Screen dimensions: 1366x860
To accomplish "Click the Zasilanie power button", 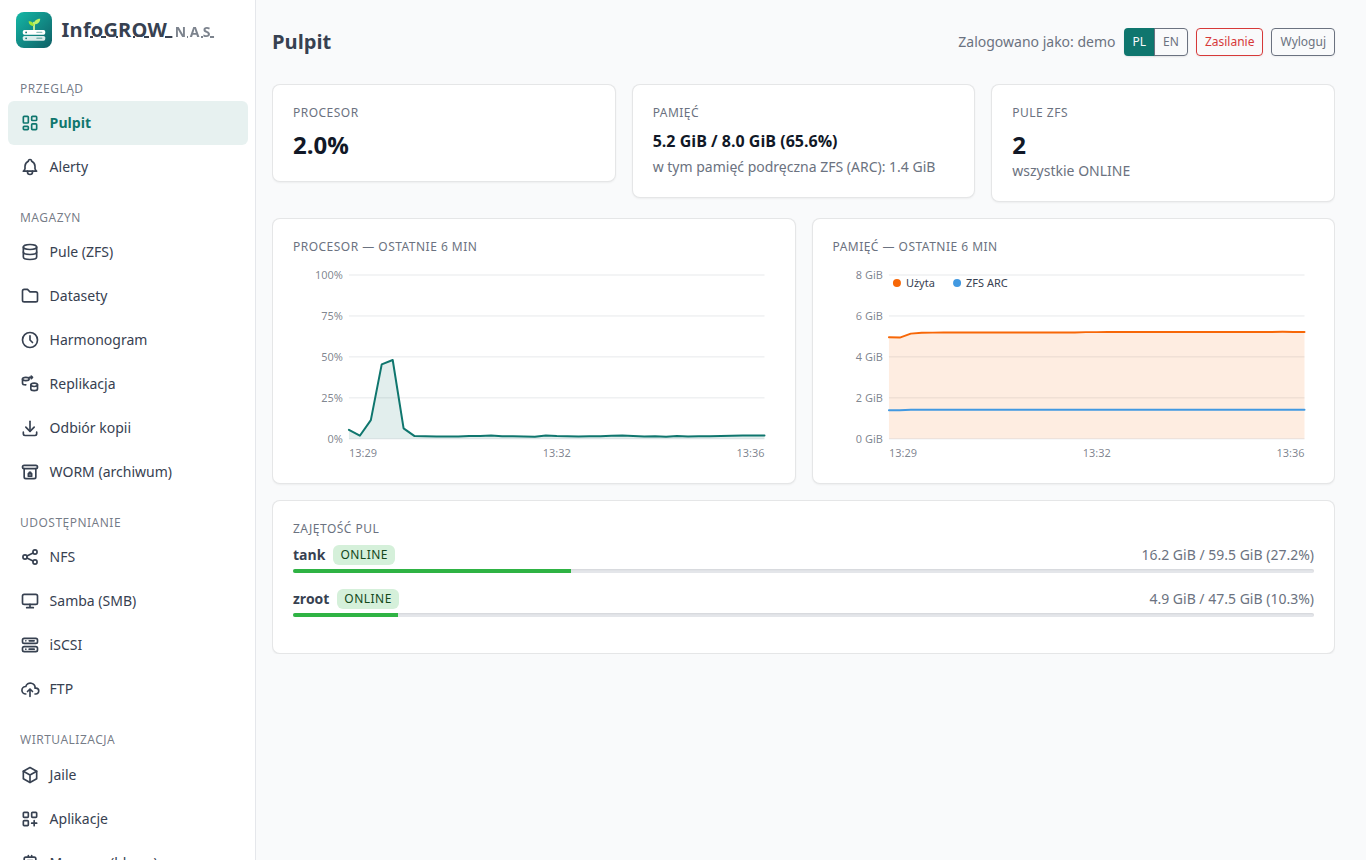I will pos(1229,42).
